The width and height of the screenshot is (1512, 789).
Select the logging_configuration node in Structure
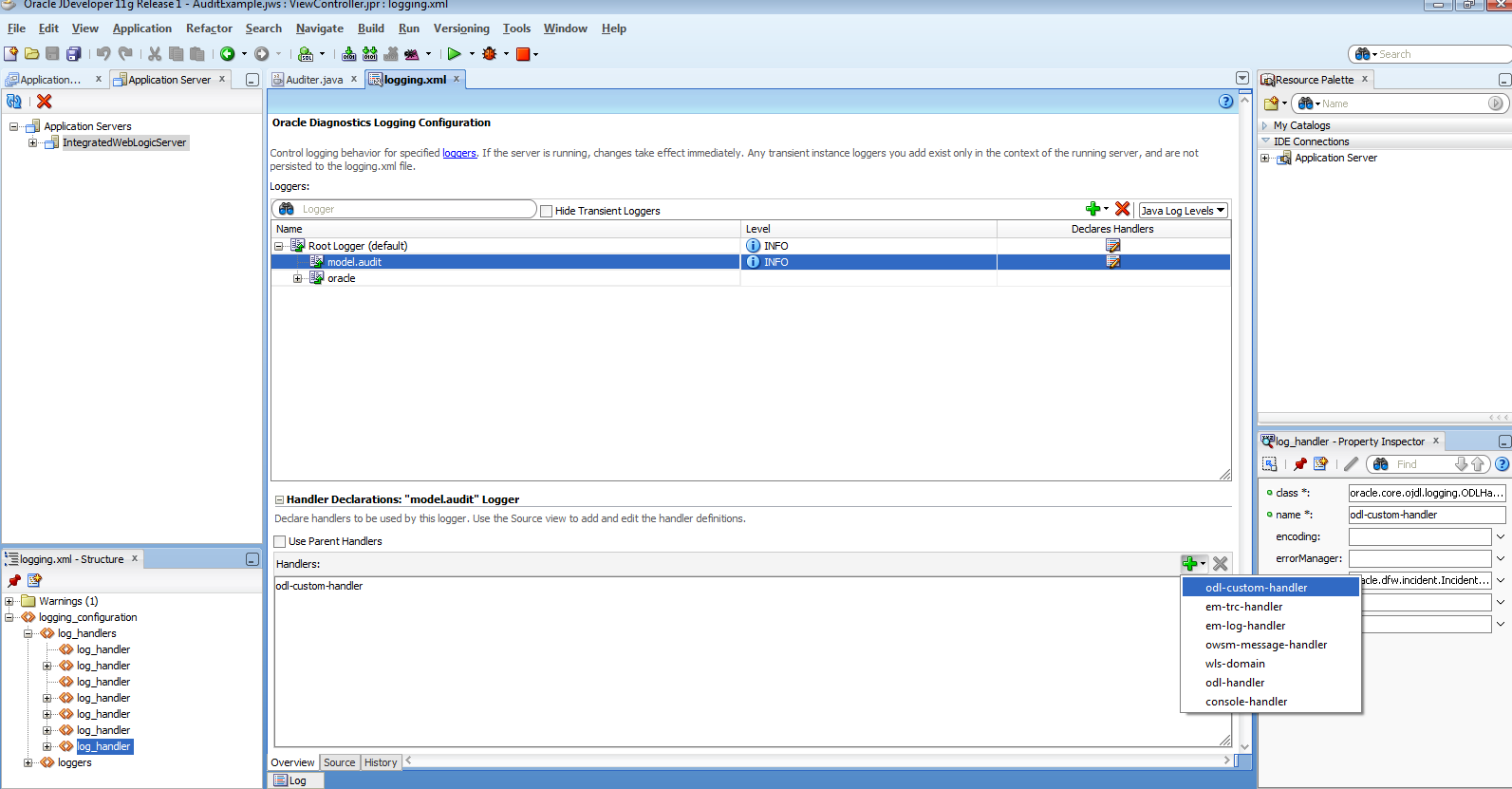(x=87, y=617)
